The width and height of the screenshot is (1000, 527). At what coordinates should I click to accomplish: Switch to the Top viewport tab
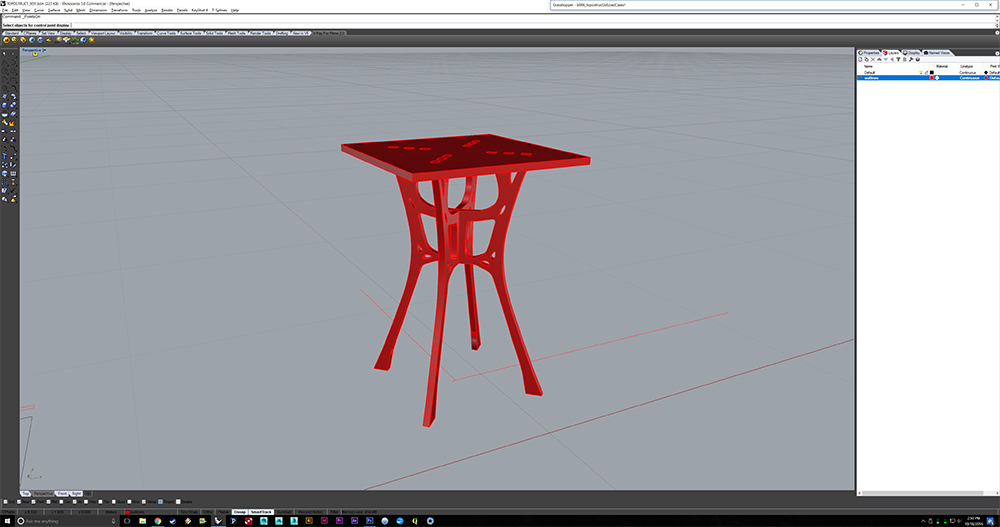[26, 494]
